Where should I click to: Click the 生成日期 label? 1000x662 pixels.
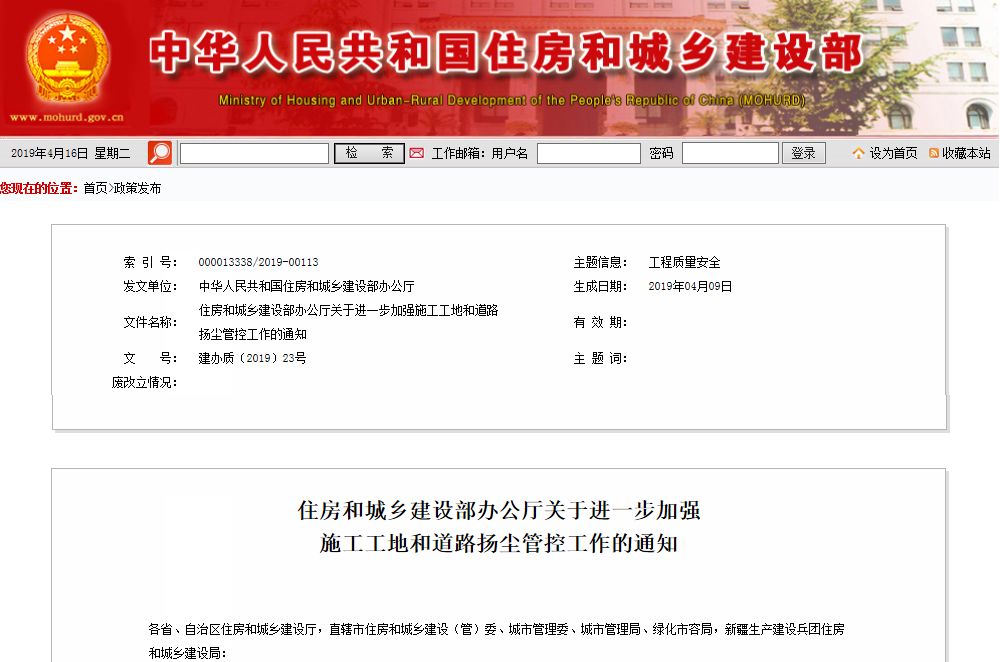[x=600, y=286]
